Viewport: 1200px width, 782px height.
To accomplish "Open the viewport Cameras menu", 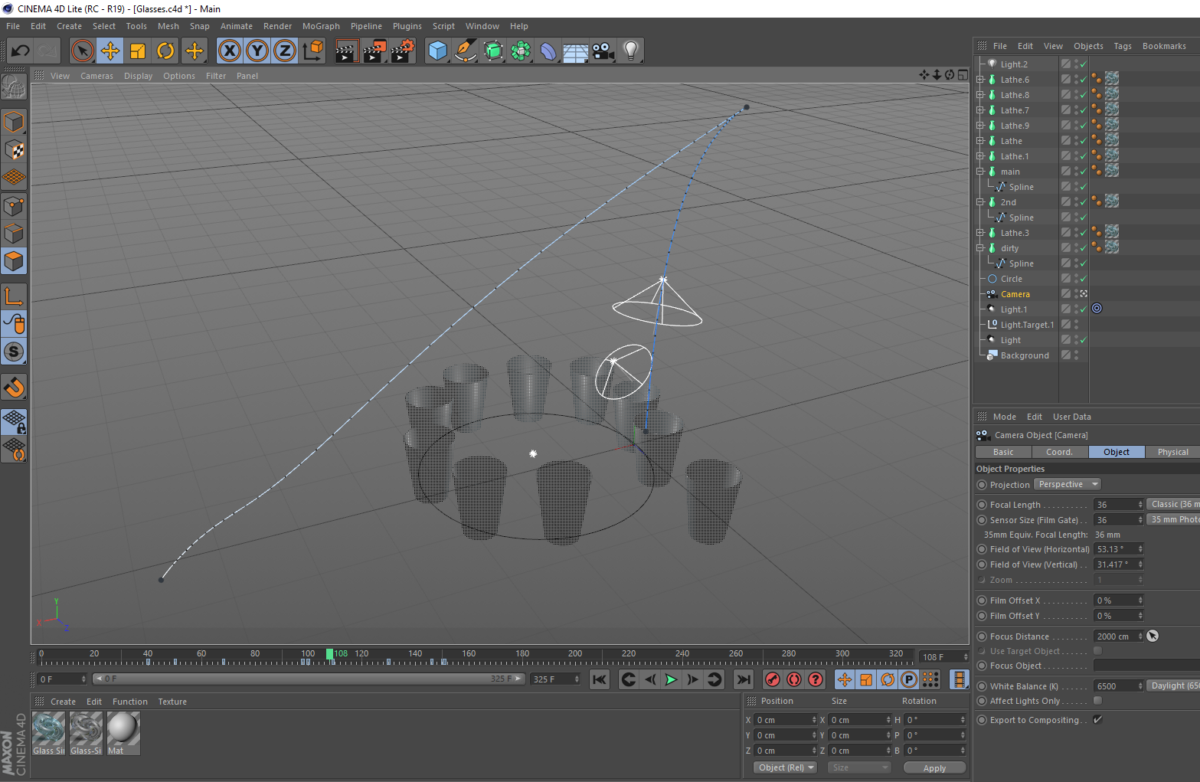I will point(97,76).
